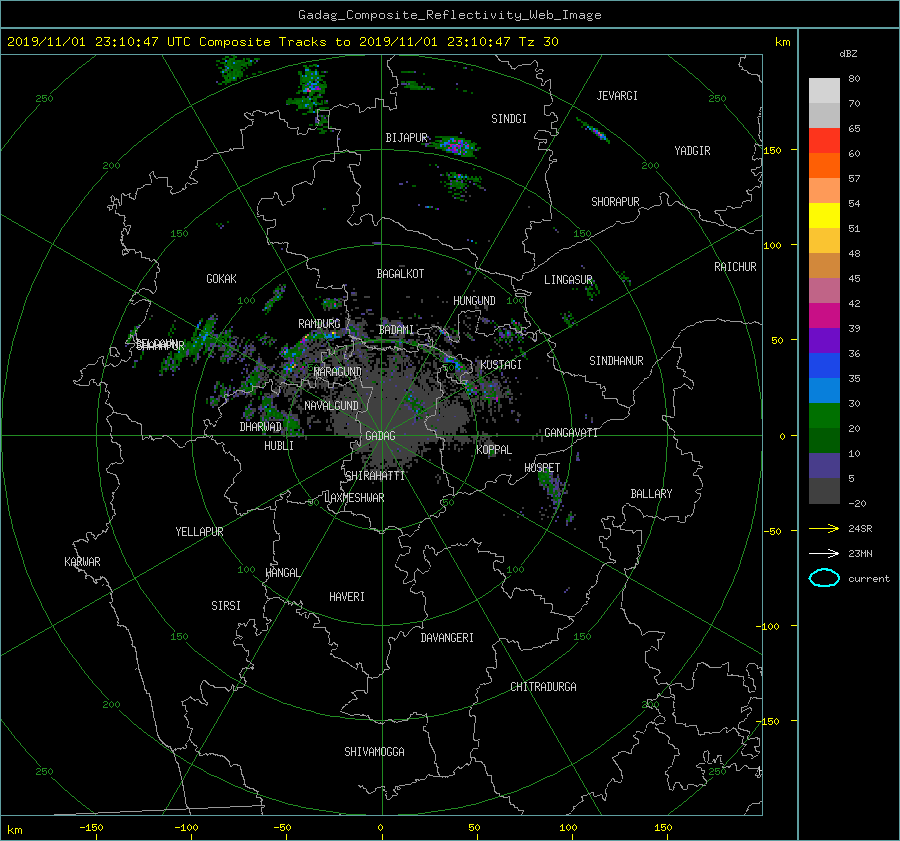Click the YELLAPUR label
This screenshot has width=900, height=841.
coord(199,532)
